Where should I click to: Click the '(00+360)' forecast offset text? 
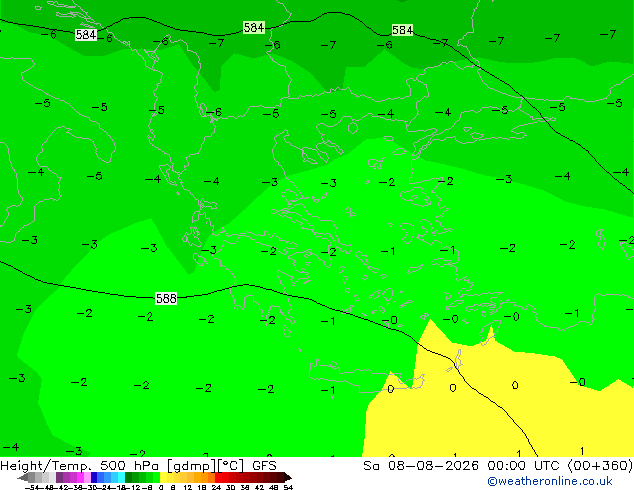(600, 466)
